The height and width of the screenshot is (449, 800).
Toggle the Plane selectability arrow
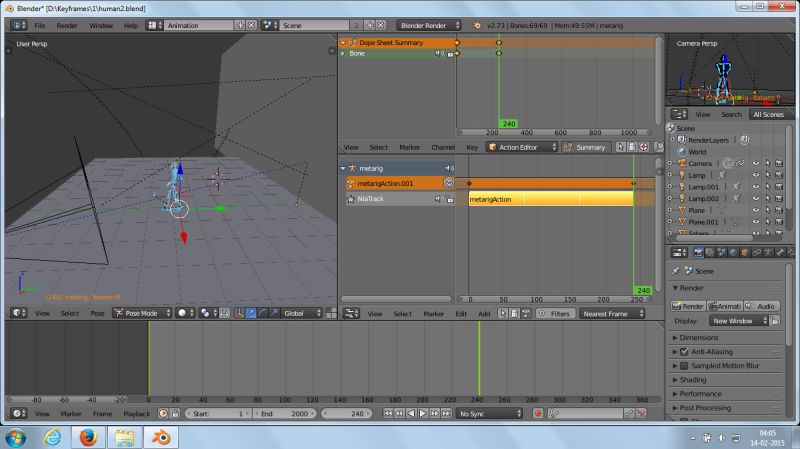767,210
